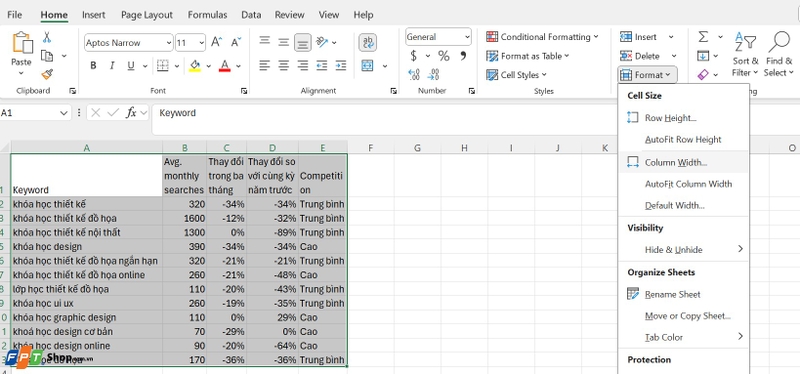The width and height of the screenshot is (800, 374).
Task: Increase font size with larger A
Action: tap(216, 42)
